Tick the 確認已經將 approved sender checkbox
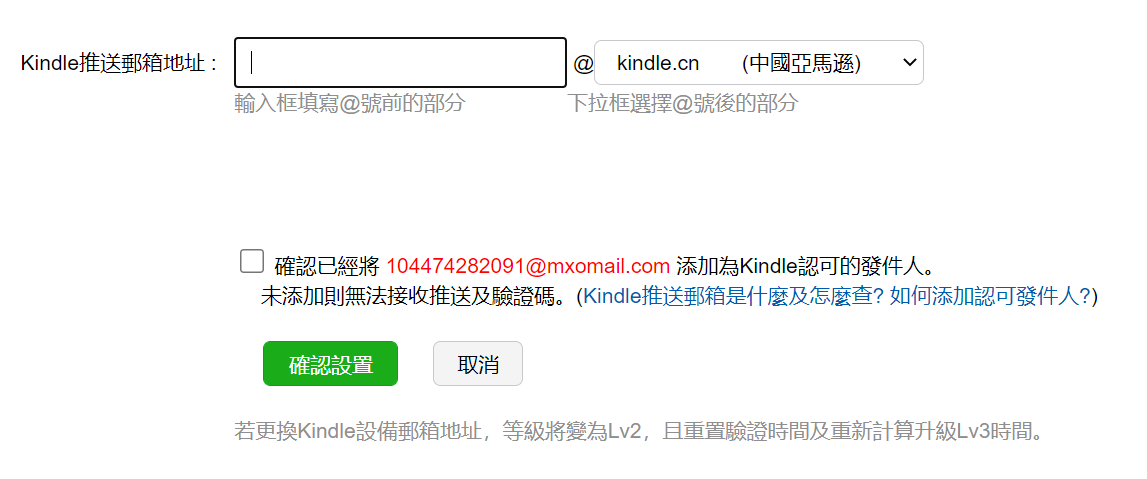Viewport: 1147px width, 479px height. (x=252, y=262)
